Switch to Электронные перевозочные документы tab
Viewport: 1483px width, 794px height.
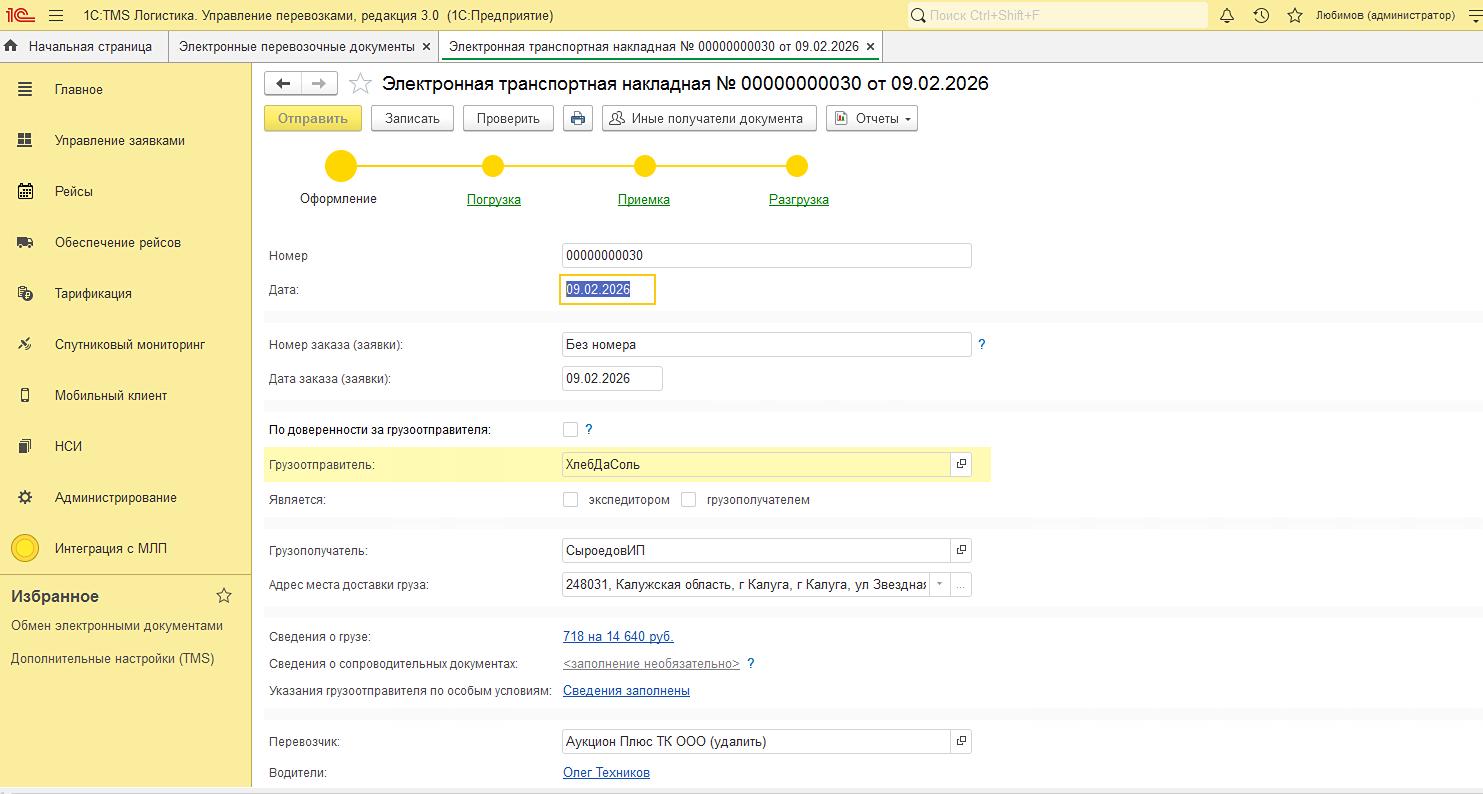click(296, 47)
